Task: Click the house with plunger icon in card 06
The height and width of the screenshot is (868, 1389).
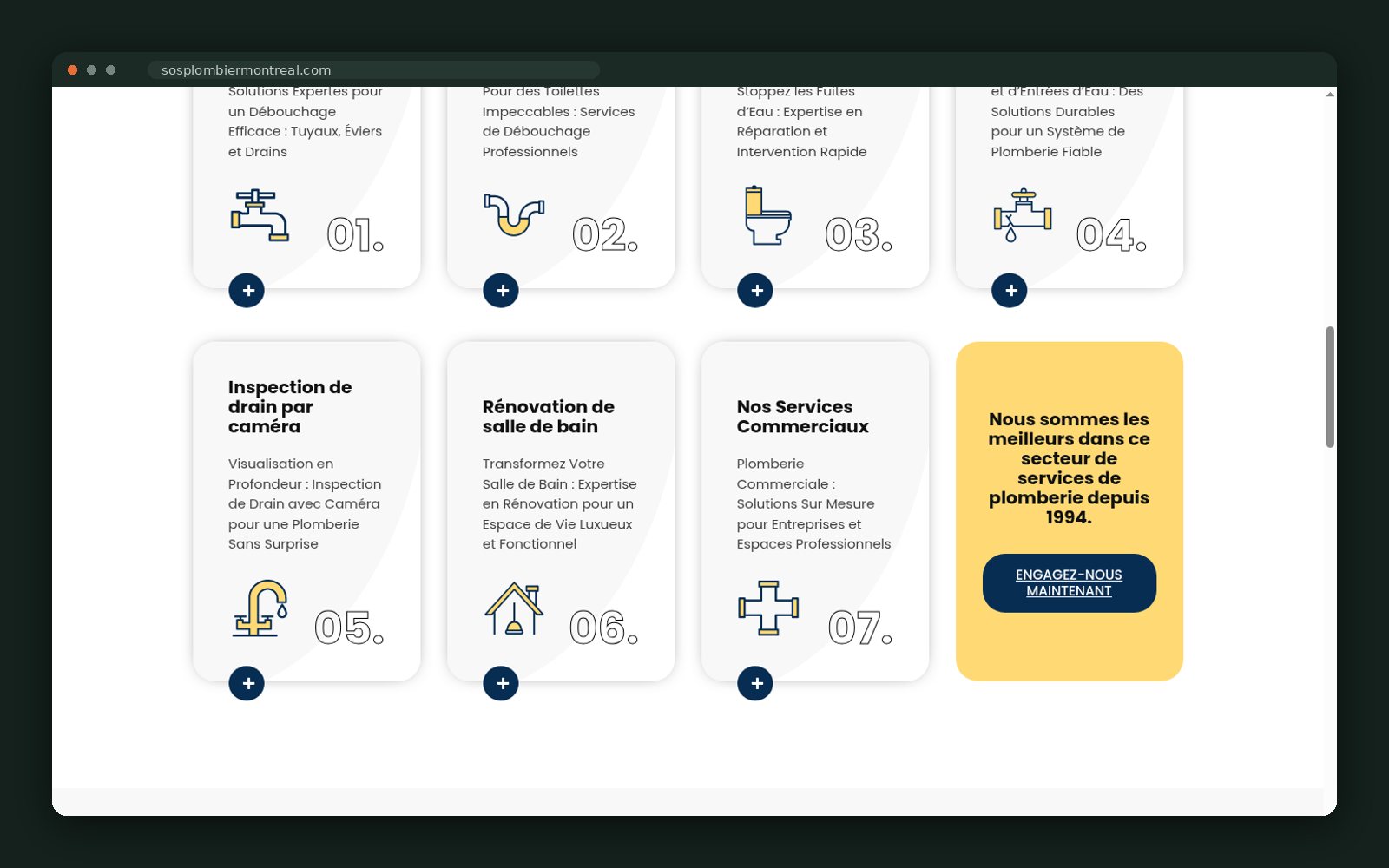Action: click(x=514, y=608)
